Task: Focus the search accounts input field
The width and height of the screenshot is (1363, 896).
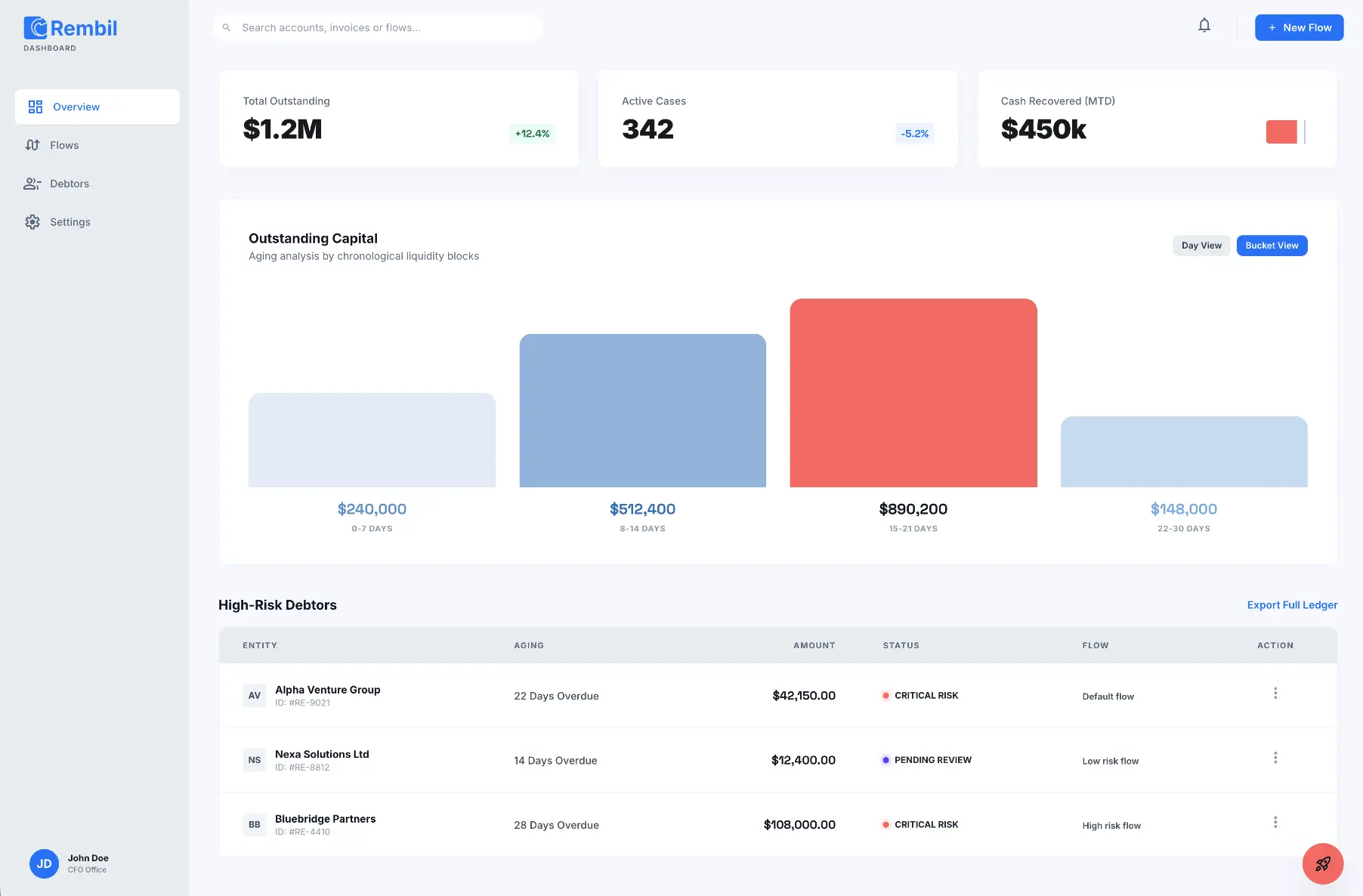Action: tap(385, 28)
